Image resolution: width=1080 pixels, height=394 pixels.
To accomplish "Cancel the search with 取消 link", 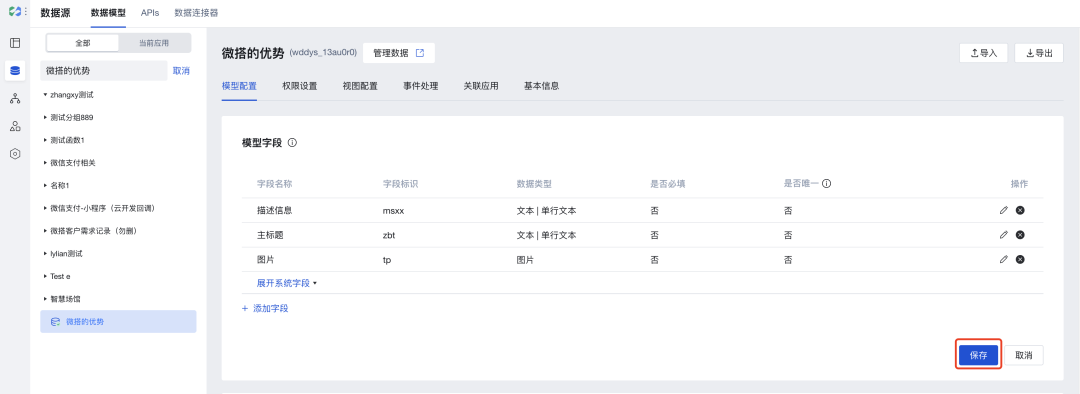I will tap(181, 71).
